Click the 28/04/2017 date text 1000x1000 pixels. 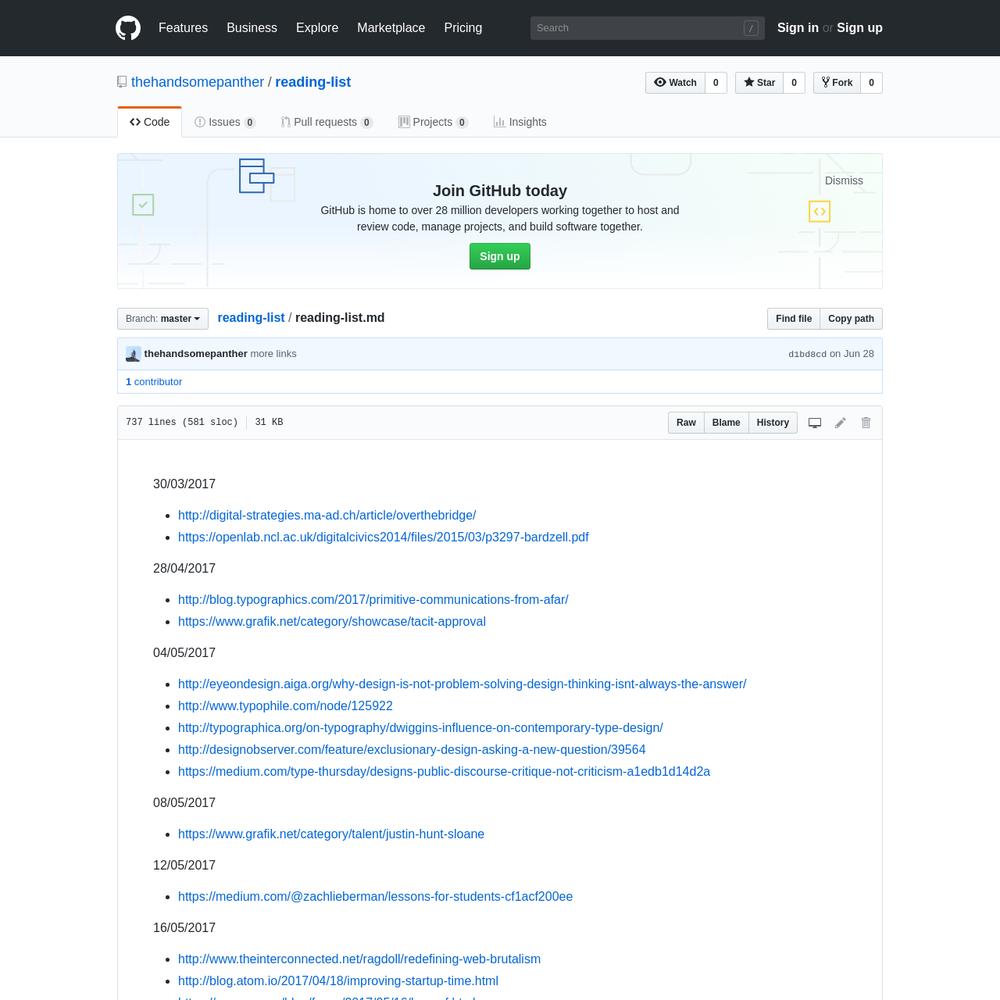click(x=184, y=568)
